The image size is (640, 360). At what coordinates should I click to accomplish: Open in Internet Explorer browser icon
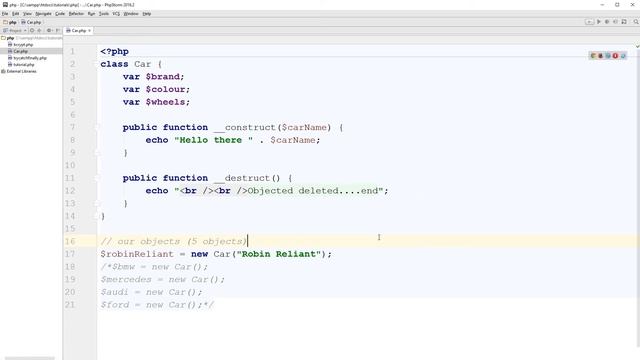click(x=623, y=56)
